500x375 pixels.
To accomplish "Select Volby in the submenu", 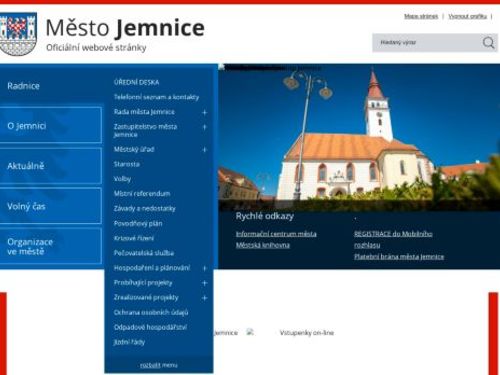I will coord(122,179).
